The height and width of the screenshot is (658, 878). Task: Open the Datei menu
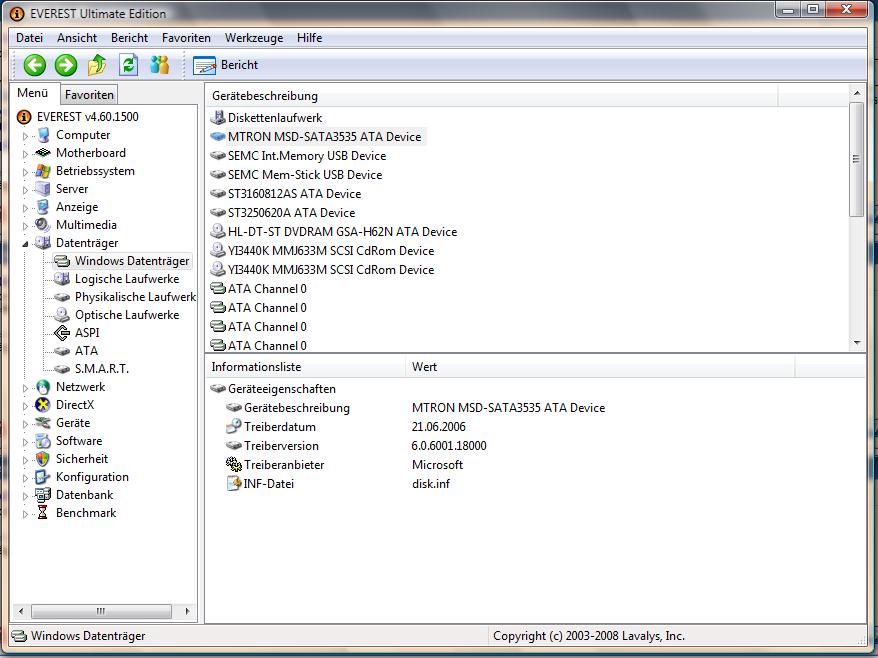30,38
